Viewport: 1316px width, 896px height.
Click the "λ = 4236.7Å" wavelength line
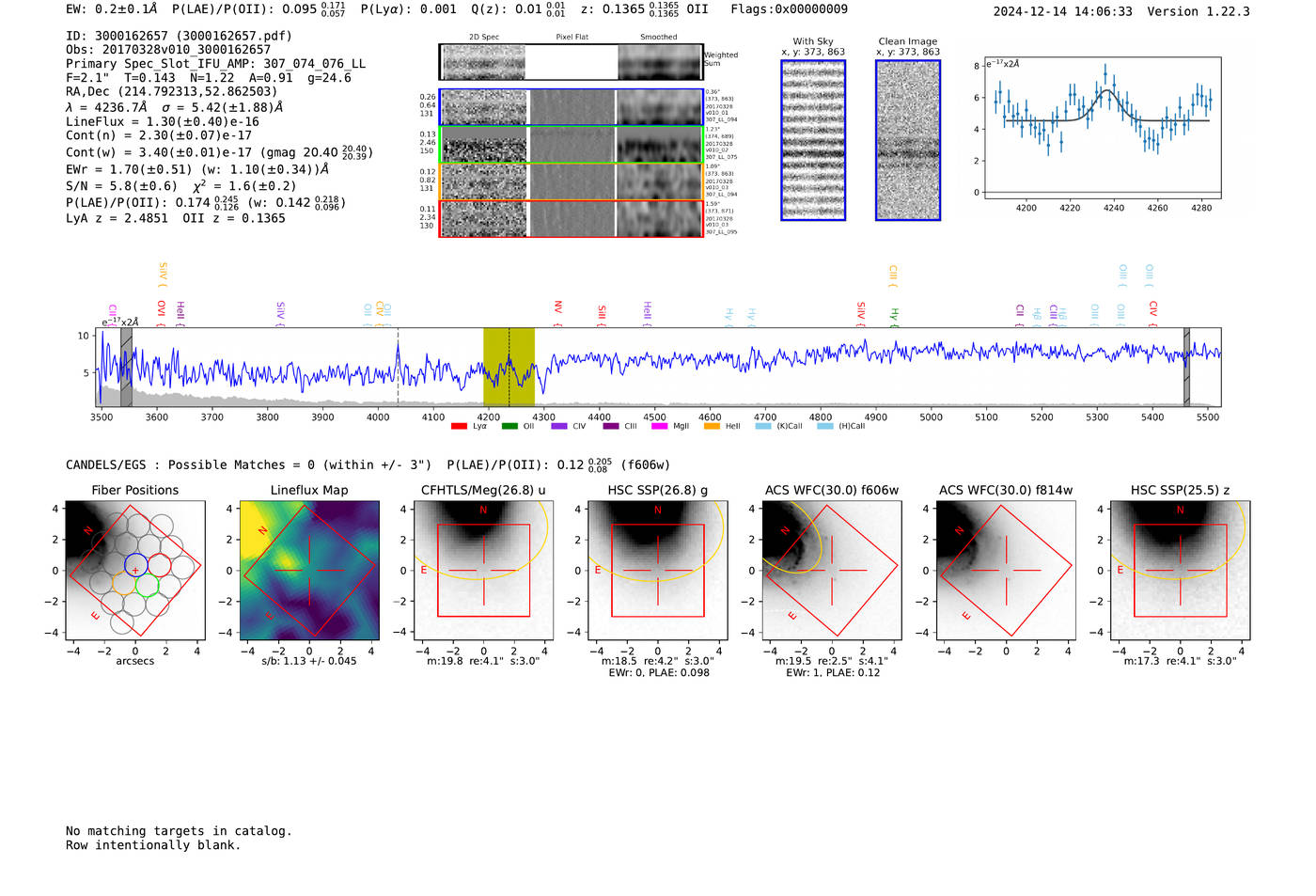pos(175,107)
